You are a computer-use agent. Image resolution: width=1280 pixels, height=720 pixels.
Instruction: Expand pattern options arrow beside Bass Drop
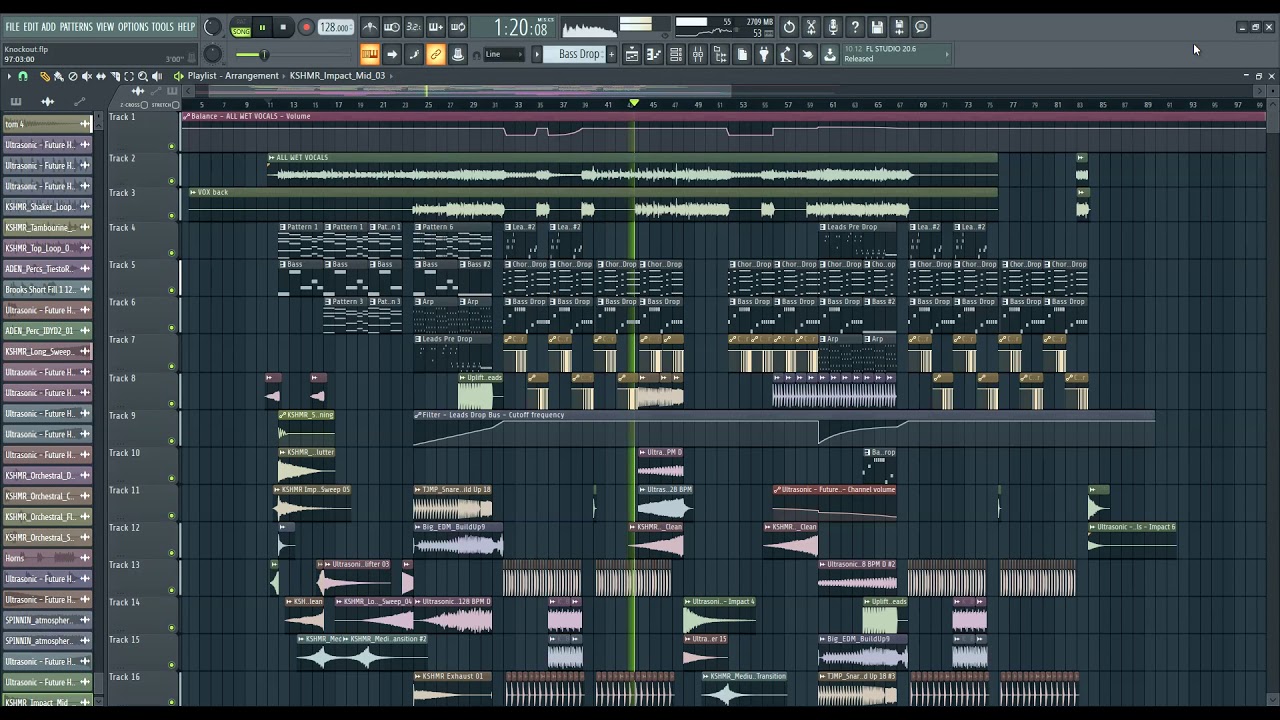(537, 54)
